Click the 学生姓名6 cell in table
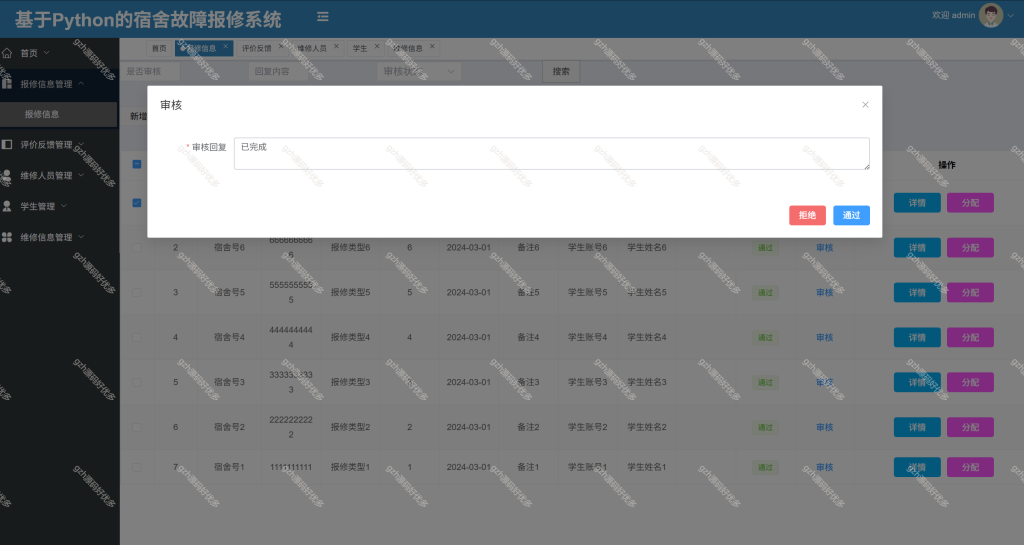The image size is (1024, 545). 647,247
